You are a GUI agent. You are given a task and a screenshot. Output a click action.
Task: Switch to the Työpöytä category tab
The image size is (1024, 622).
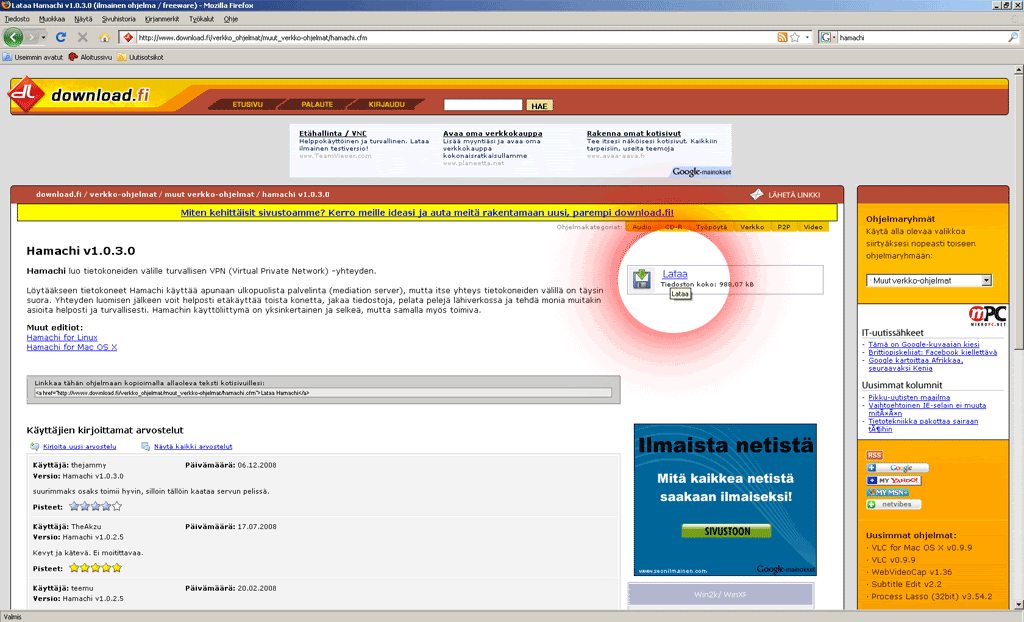(x=711, y=227)
